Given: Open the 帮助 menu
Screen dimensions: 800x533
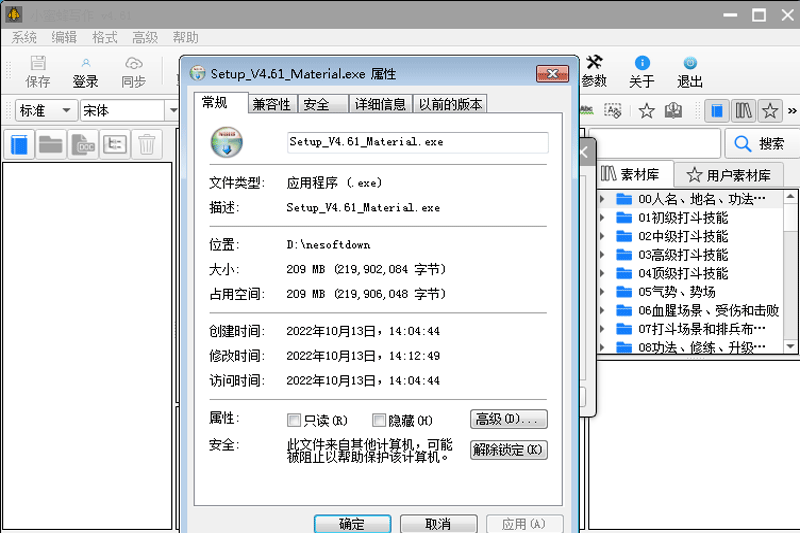Looking at the screenshot, I should click(x=185, y=37).
